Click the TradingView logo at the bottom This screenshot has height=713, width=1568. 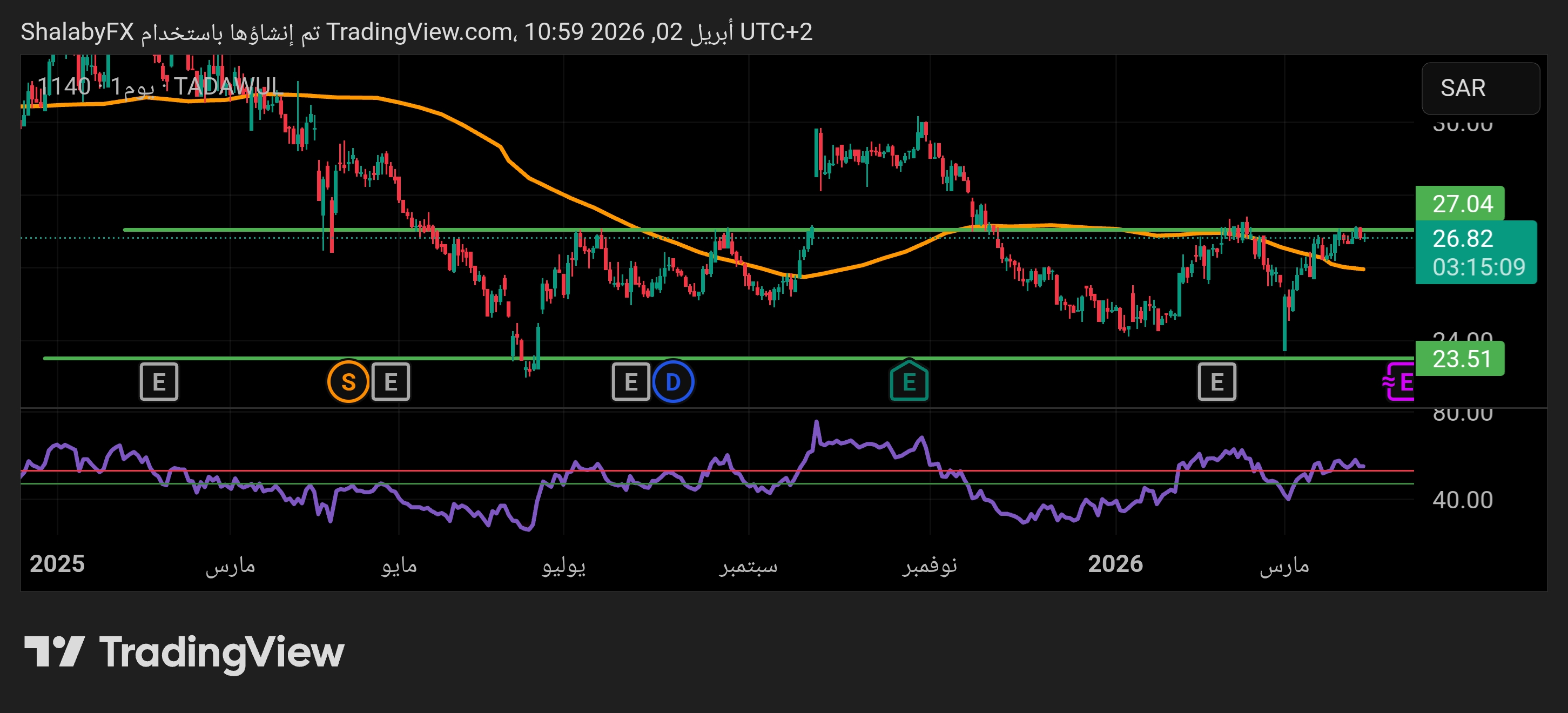coord(184,652)
